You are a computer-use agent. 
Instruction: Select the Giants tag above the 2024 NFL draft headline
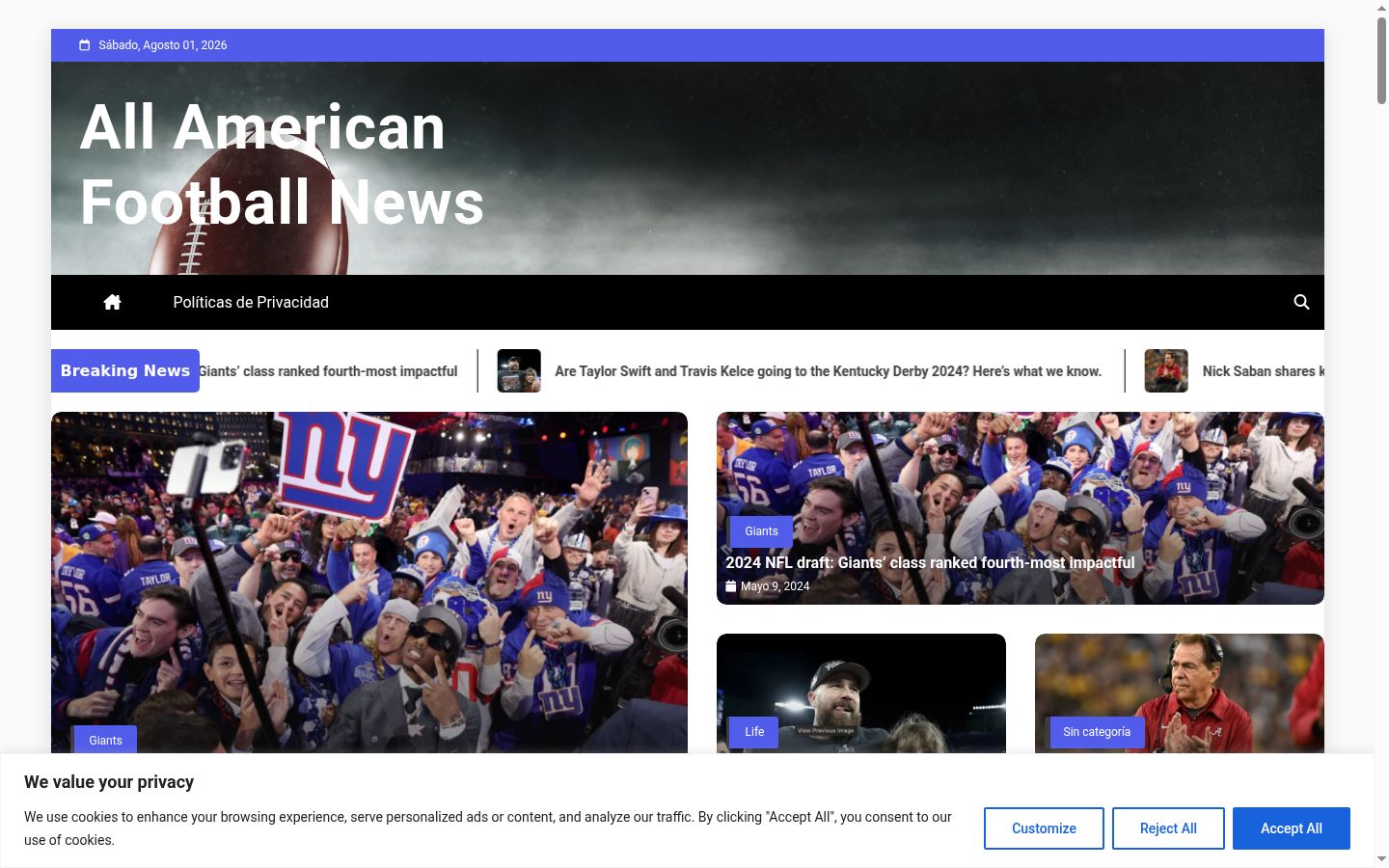pos(761,531)
